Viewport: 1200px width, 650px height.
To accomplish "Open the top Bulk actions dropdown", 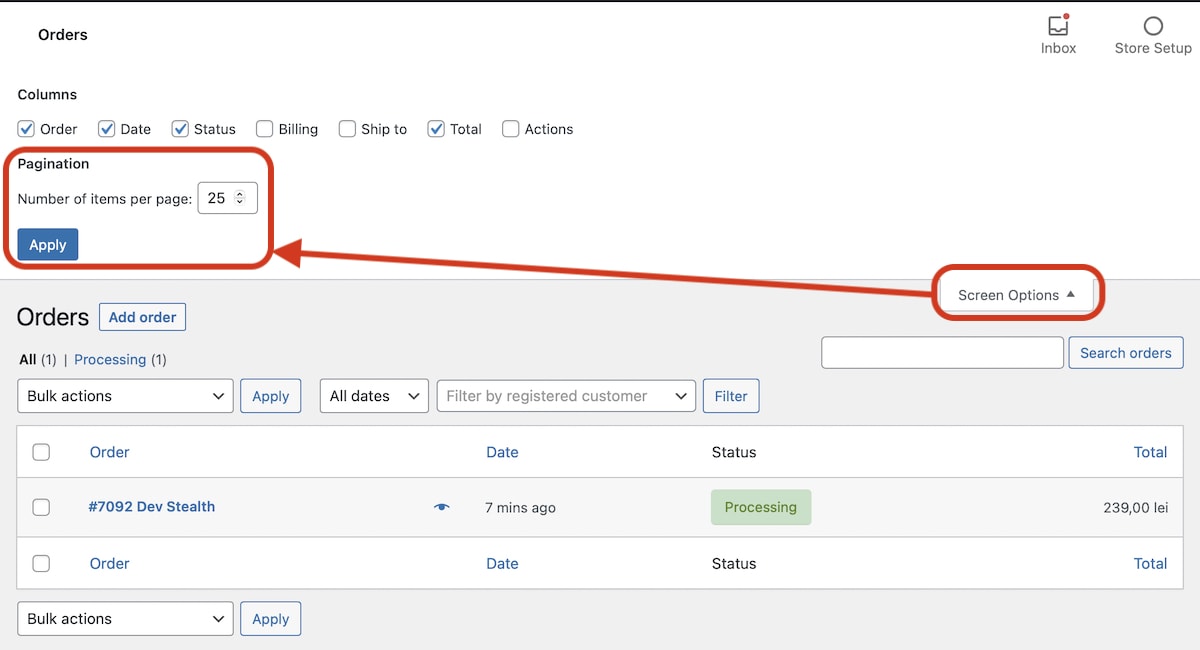I will point(125,396).
